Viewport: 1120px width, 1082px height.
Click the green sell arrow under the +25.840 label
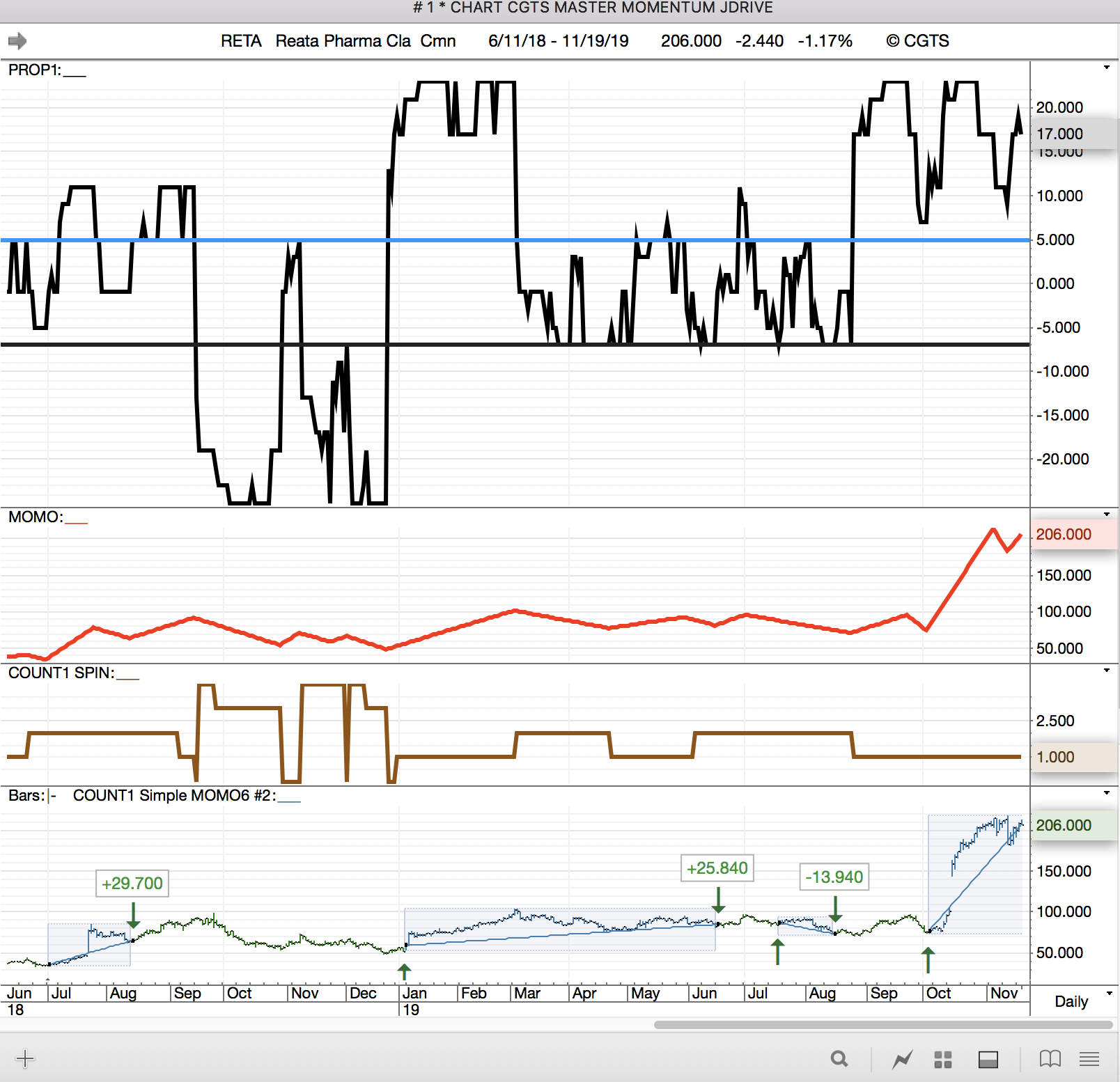point(719,900)
